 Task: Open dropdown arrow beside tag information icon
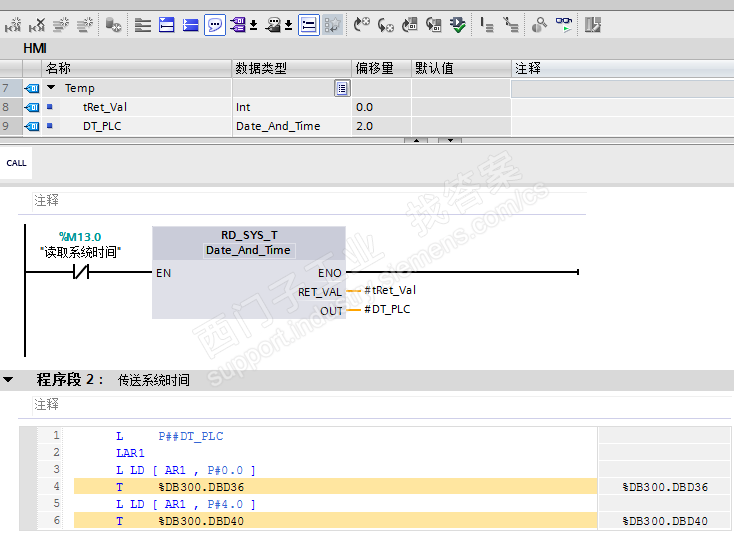[288, 25]
